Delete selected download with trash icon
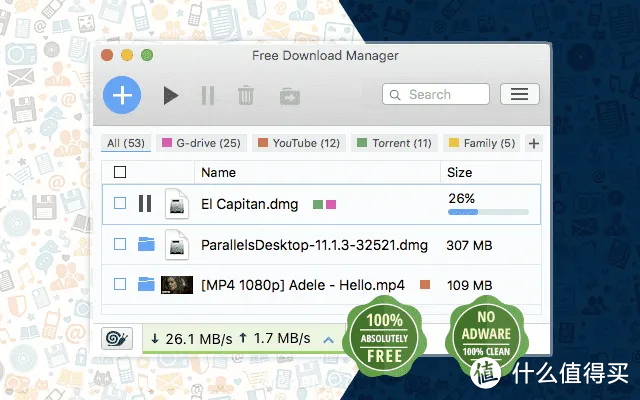Image resolution: width=640 pixels, height=400 pixels. pyautogui.click(x=246, y=95)
